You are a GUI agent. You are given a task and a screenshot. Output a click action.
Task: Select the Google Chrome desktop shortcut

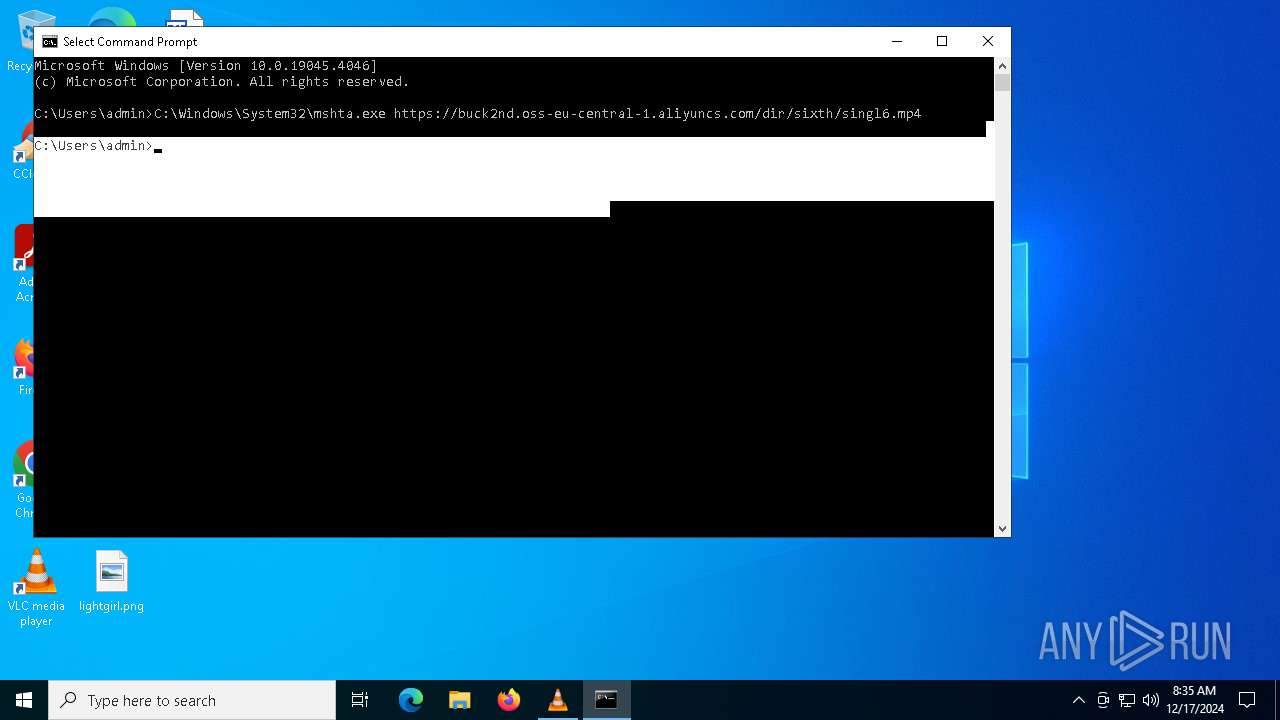pyautogui.click(x=24, y=480)
